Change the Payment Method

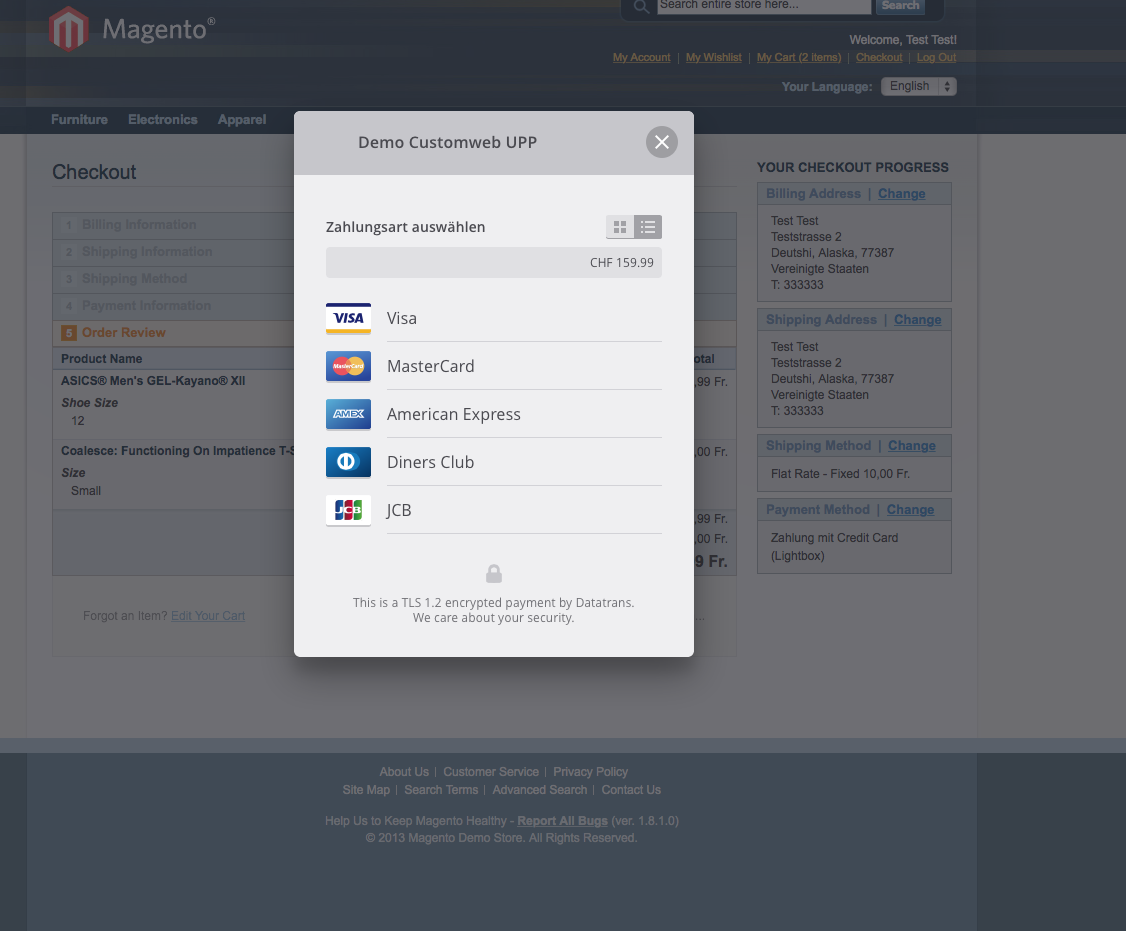[911, 509]
